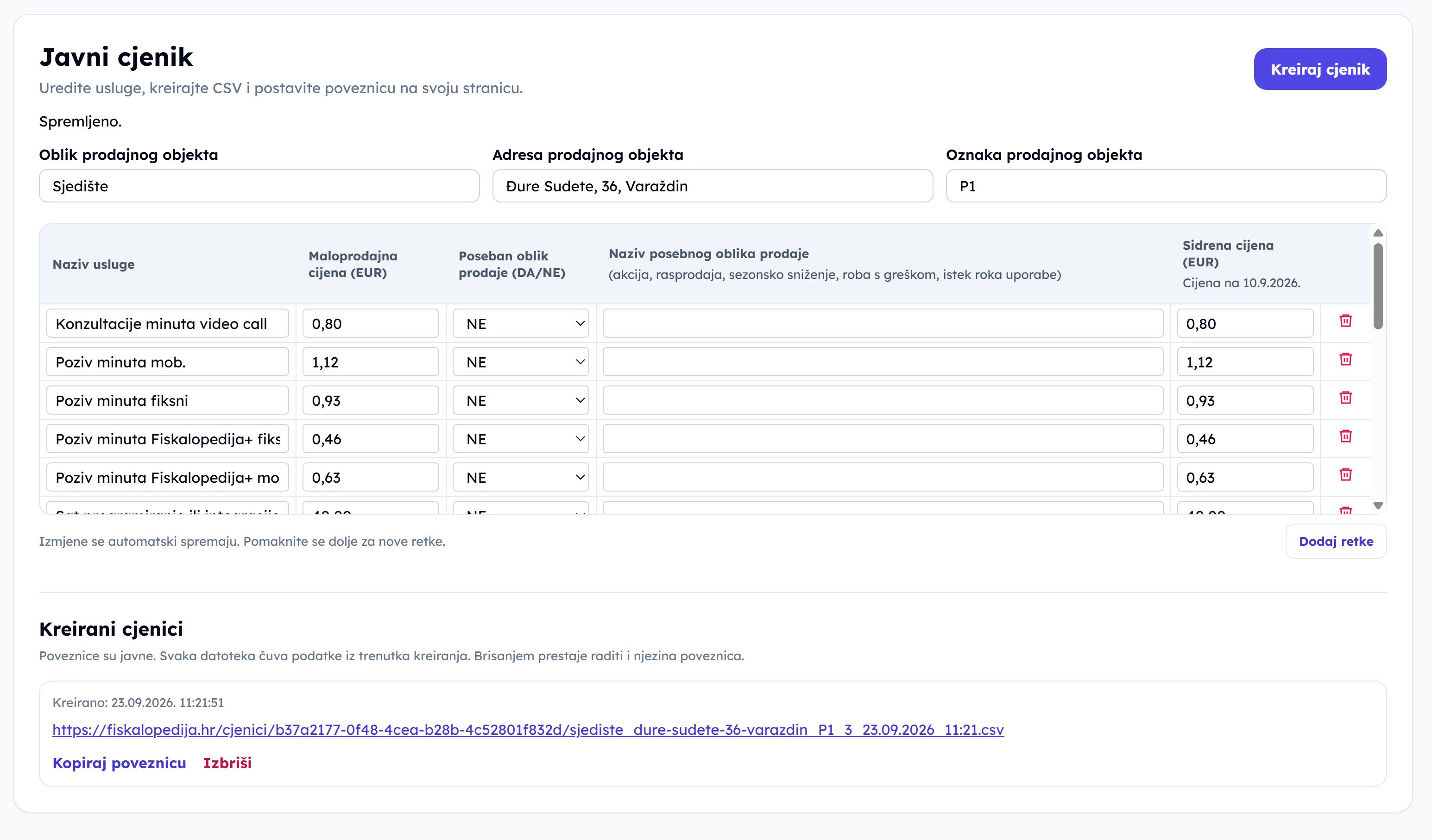Click the Kreiraj cjenik button
This screenshot has height=840, width=1432.
[x=1320, y=69]
